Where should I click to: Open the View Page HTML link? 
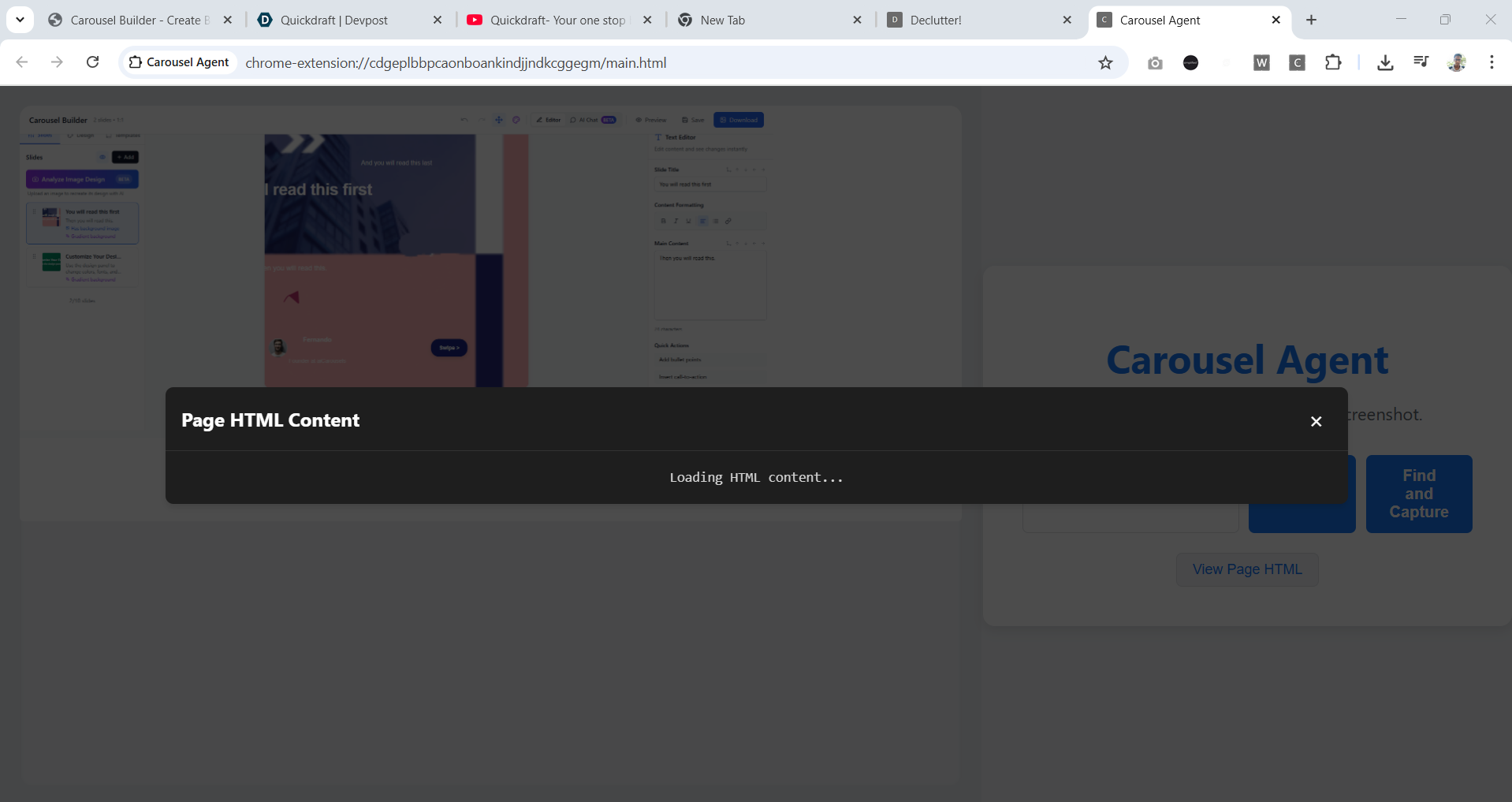tap(1247, 569)
